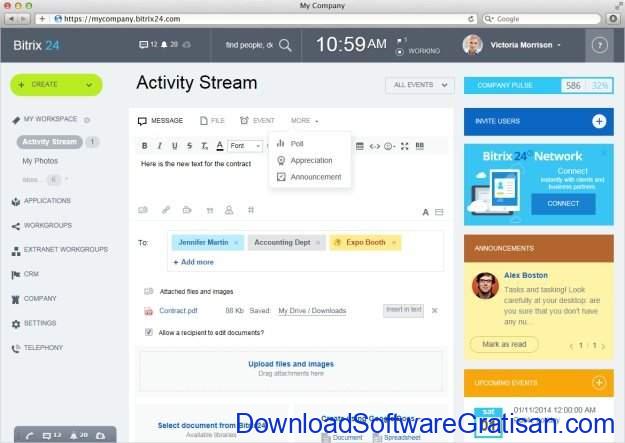Image resolution: width=625 pixels, height=443 pixels.
Task: Apply italic formatting button
Action: 159,146
